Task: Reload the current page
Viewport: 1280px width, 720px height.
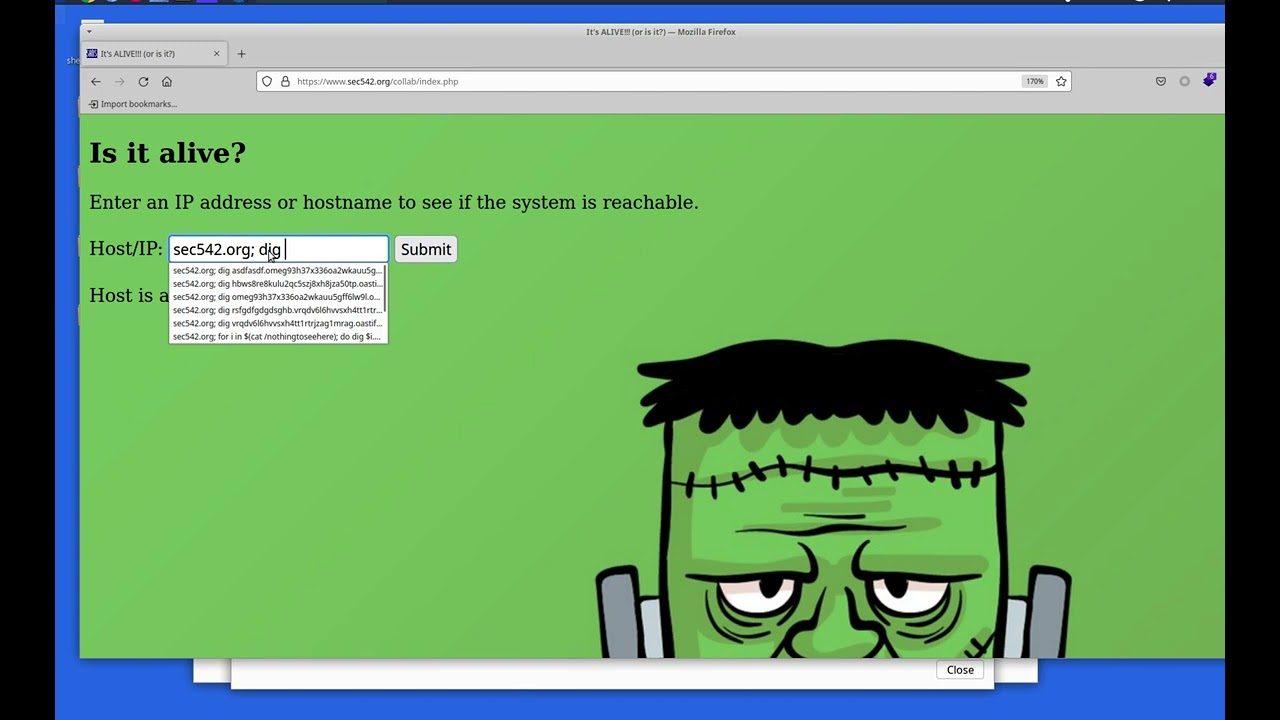Action: (143, 82)
